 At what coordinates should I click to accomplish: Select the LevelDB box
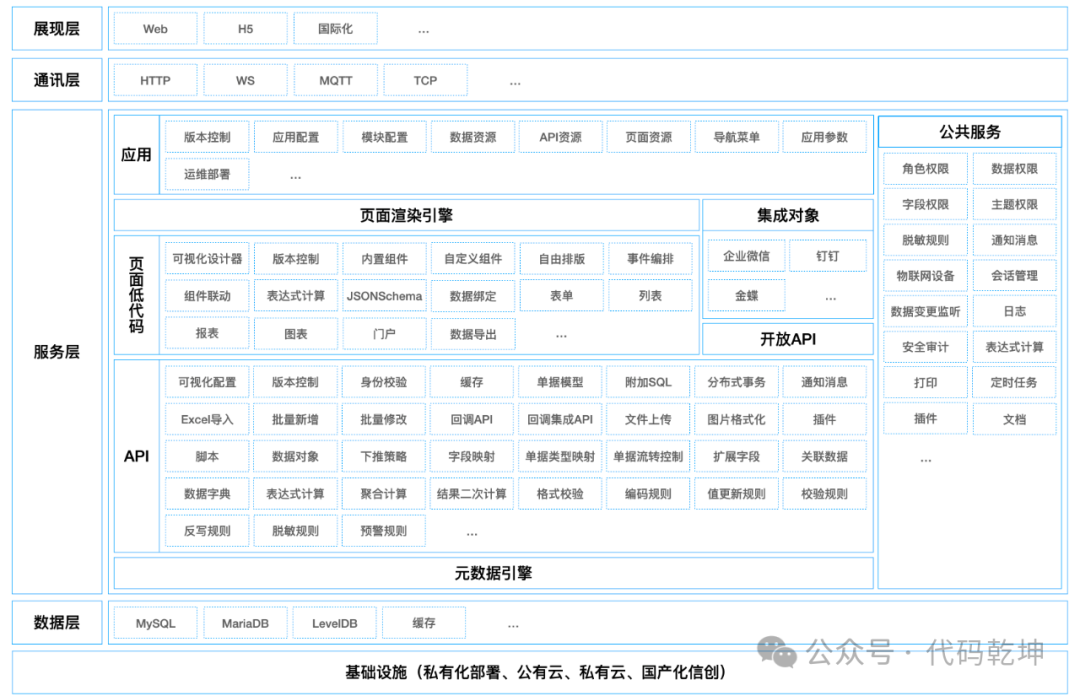[x=335, y=623]
